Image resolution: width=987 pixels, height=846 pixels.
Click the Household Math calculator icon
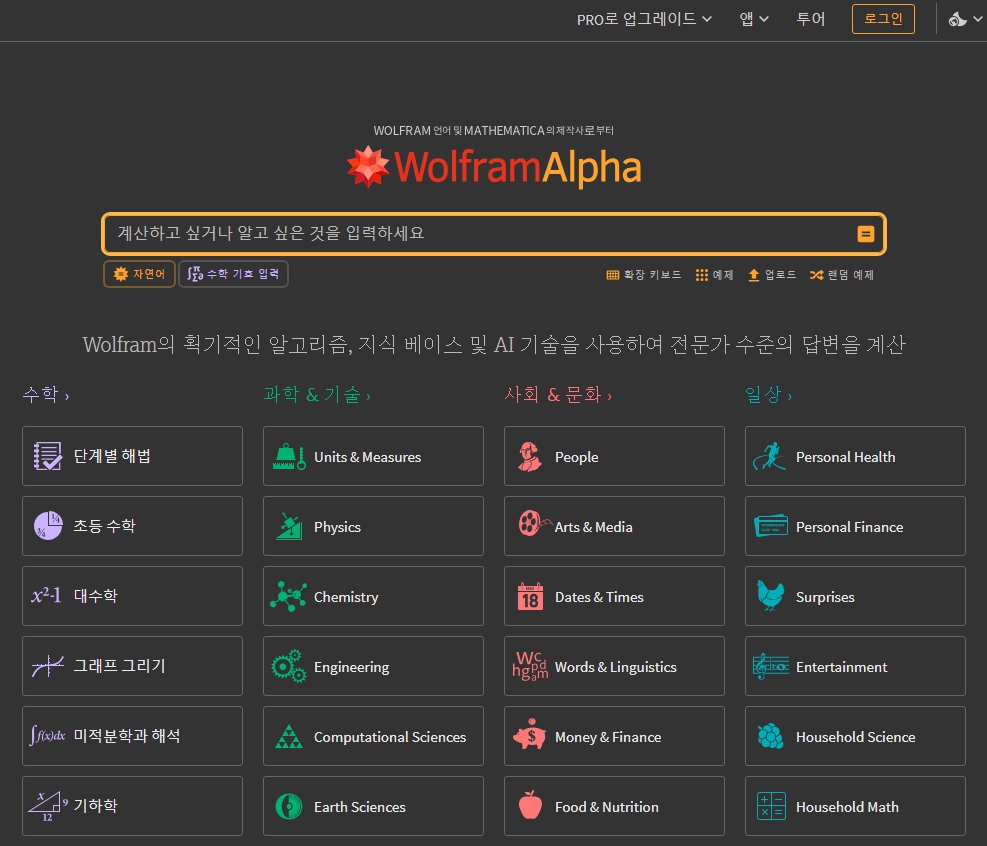click(x=771, y=806)
